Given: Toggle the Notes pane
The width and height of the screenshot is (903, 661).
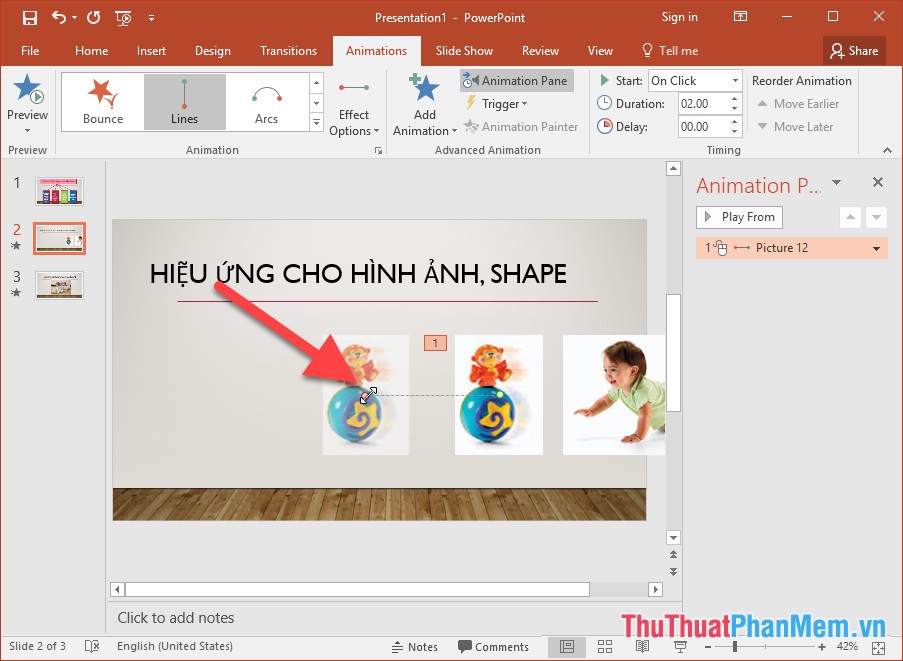Looking at the screenshot, I should (415, 647).
